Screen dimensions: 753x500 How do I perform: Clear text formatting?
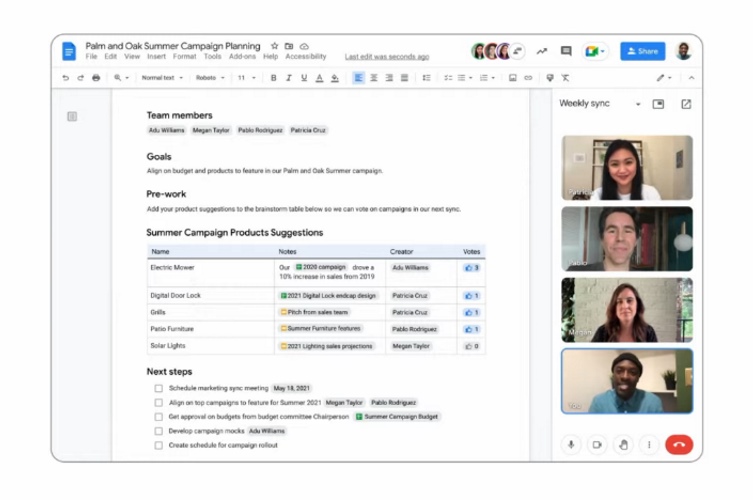565,78
